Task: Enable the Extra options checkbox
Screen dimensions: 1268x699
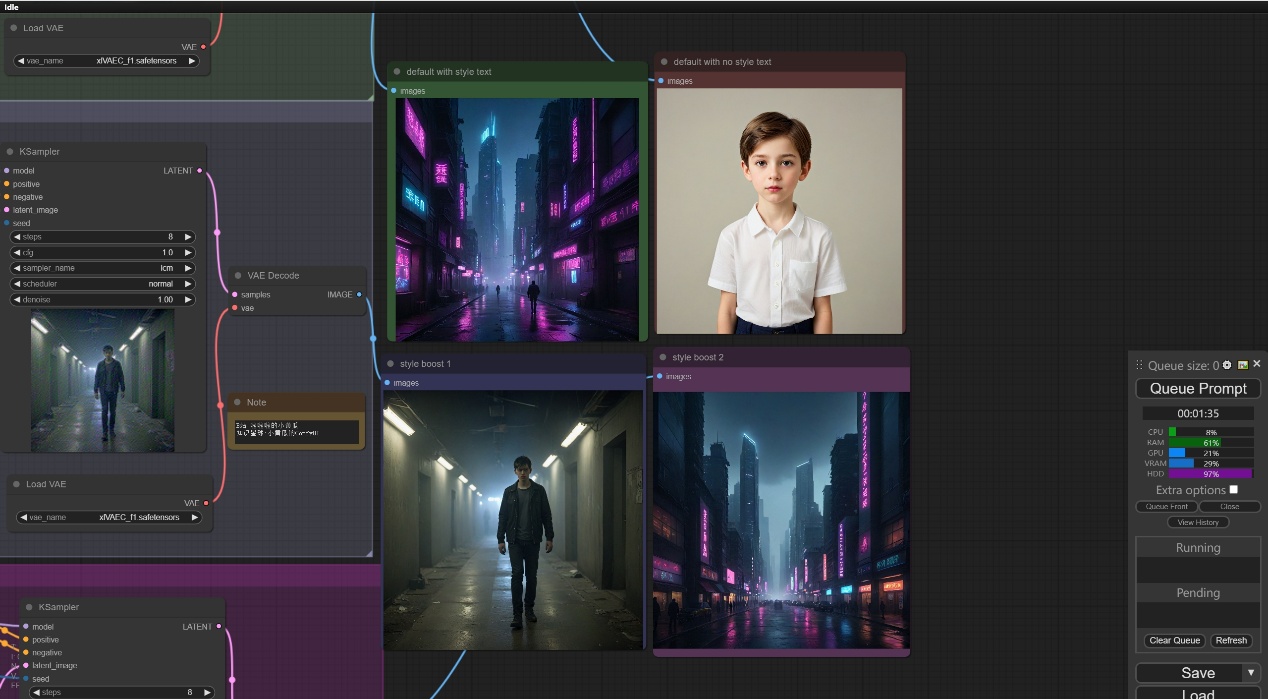Action: pyautogui.click(x=1233, y=489)
